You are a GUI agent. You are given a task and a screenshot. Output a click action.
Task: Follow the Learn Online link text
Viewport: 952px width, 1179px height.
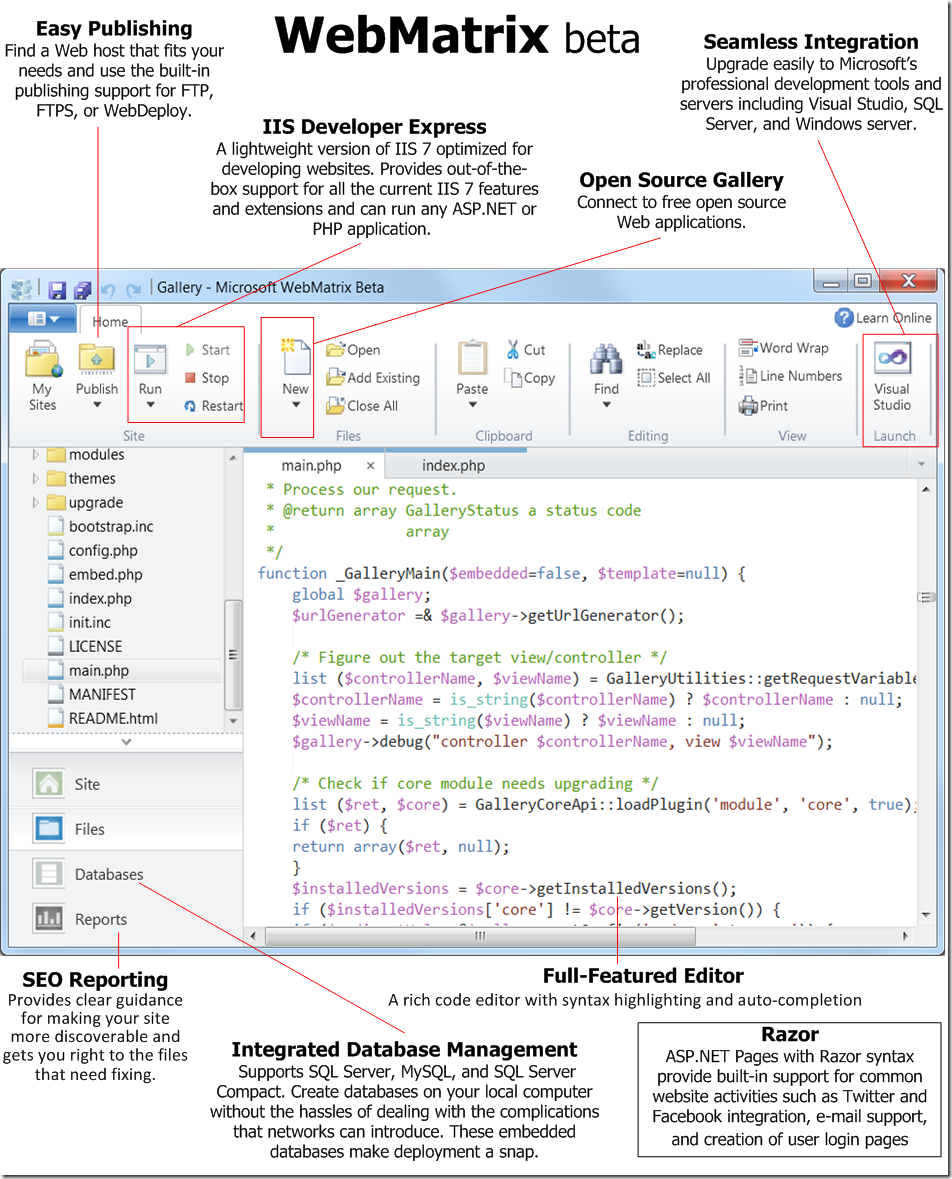[x=893, y=318]
